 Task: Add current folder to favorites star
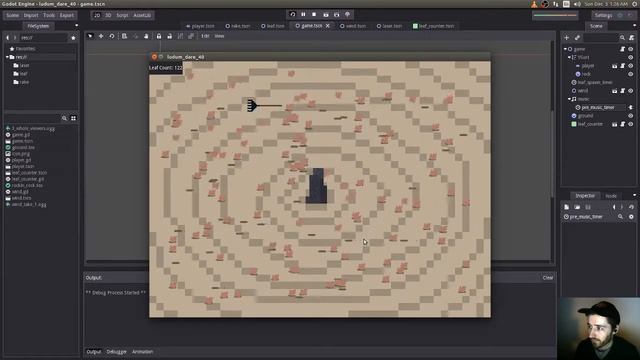[x=73, y=38]
